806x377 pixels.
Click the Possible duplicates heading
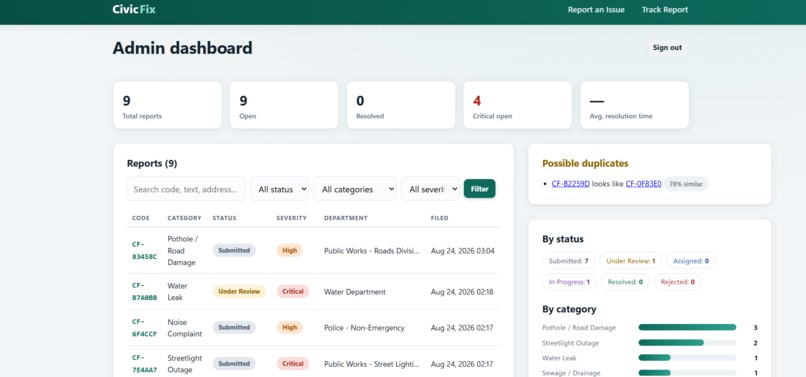click(585, 164)
